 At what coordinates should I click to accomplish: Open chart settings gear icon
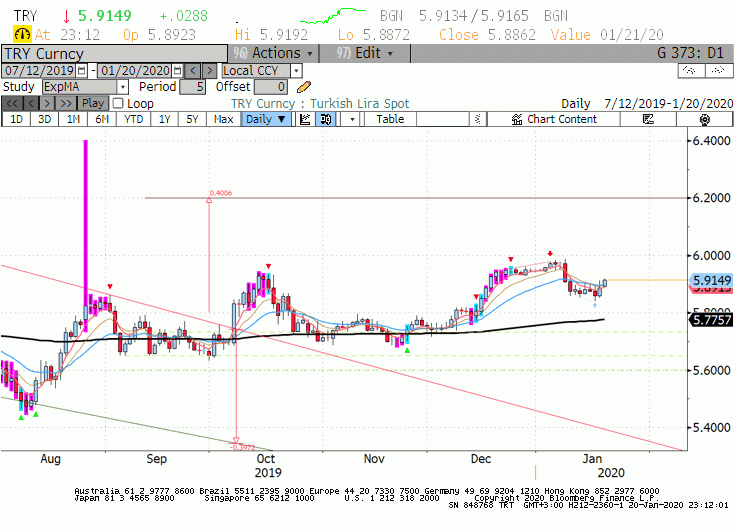coord(704,119)
